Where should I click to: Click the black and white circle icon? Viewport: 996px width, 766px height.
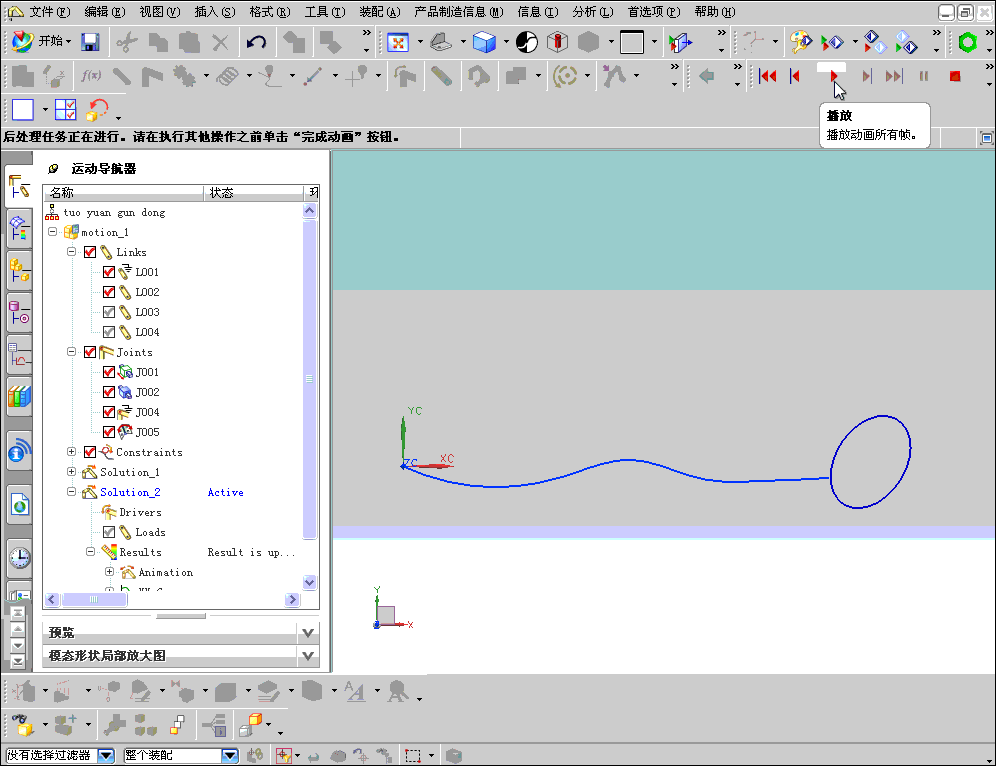tap(527, 43)
